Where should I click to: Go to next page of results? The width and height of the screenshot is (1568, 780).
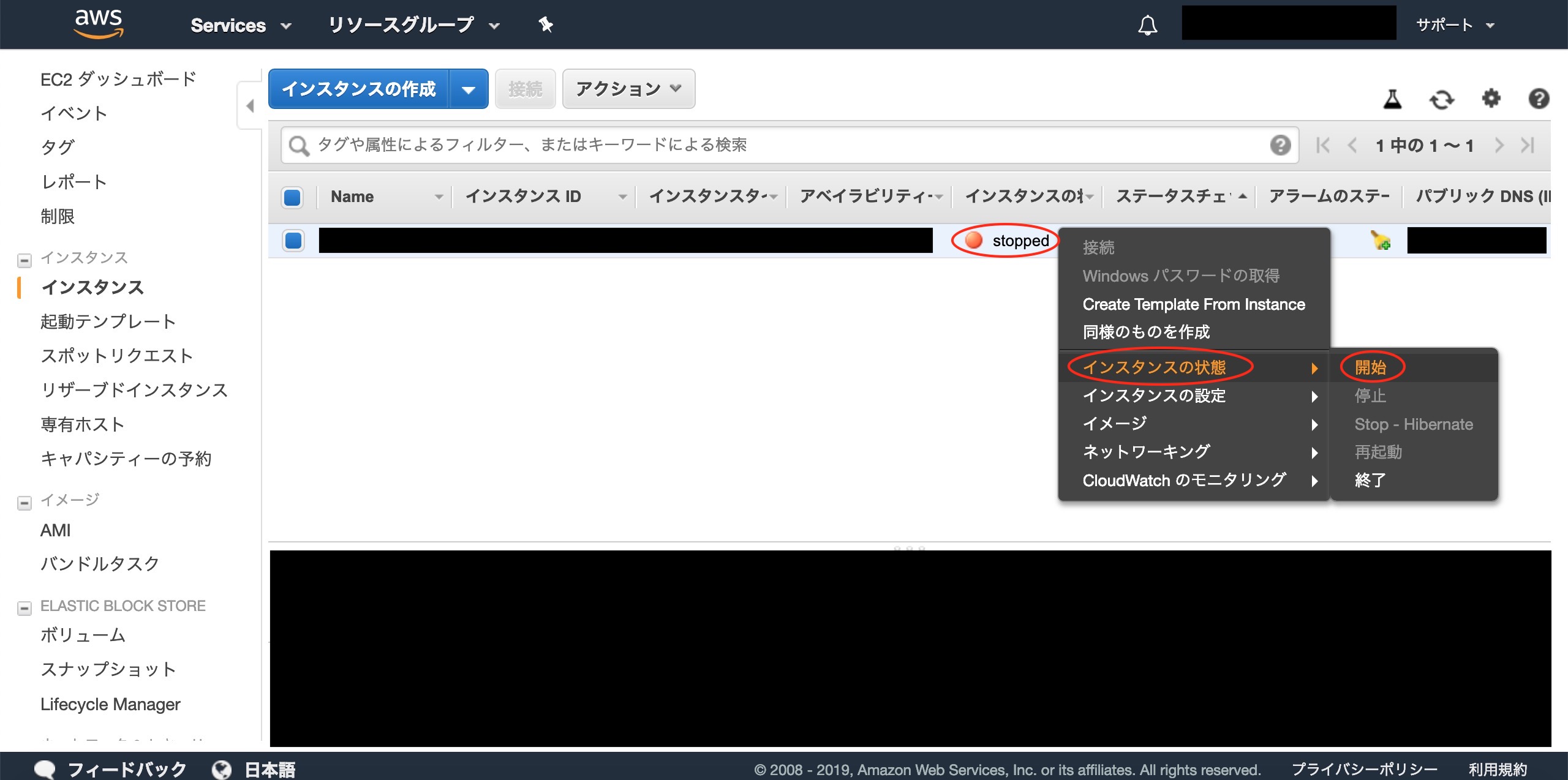(x=1499, y=145)
